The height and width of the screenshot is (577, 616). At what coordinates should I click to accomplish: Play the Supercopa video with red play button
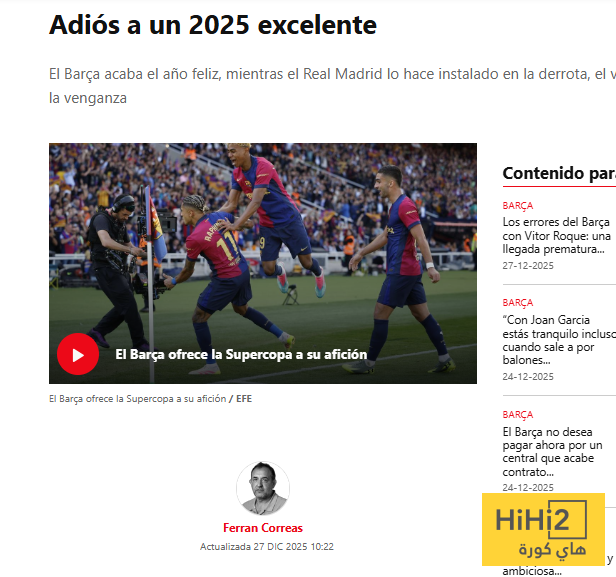[x=78, y=354]
